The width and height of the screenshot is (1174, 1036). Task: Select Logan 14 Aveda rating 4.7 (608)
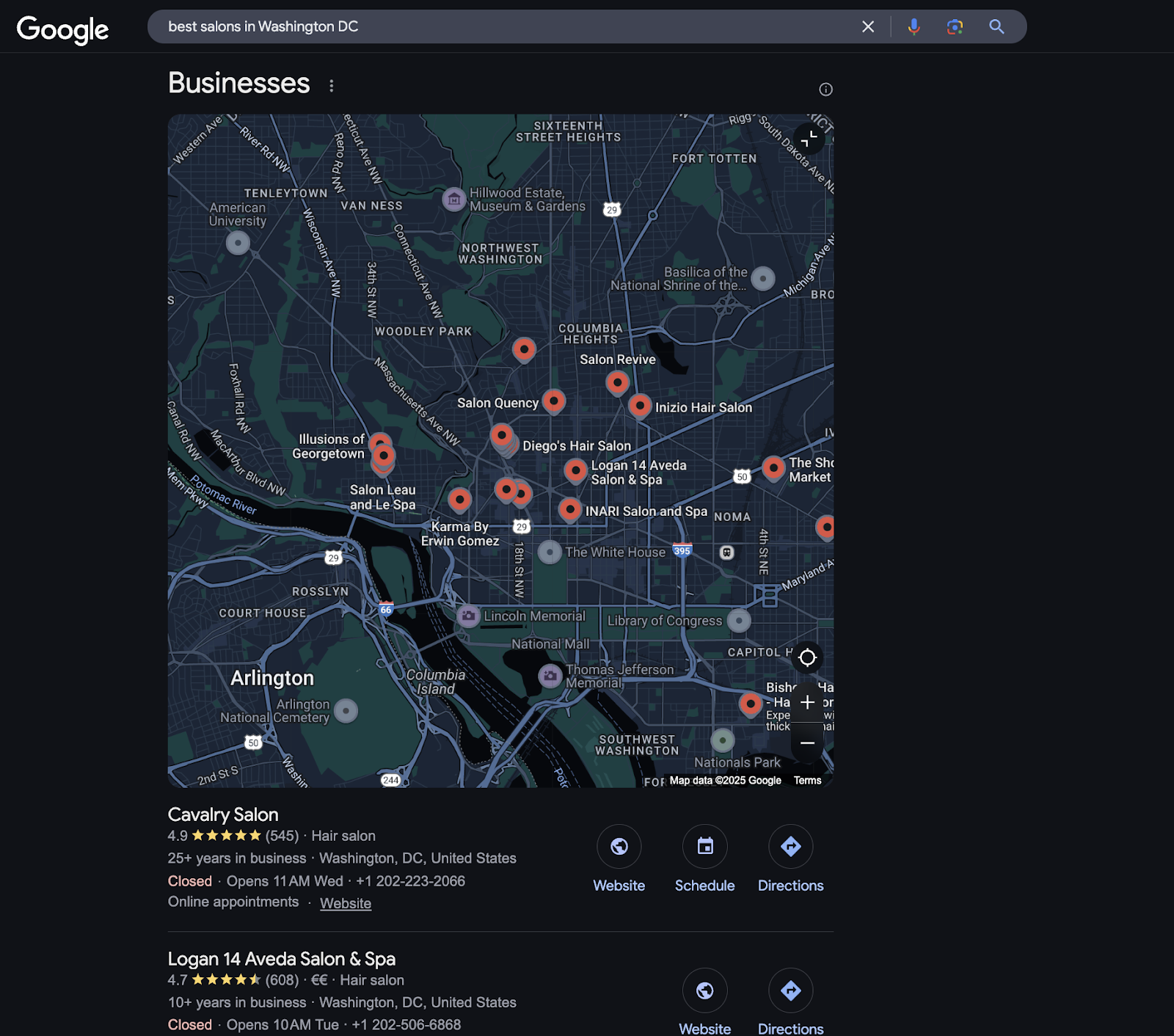(233, 980)
